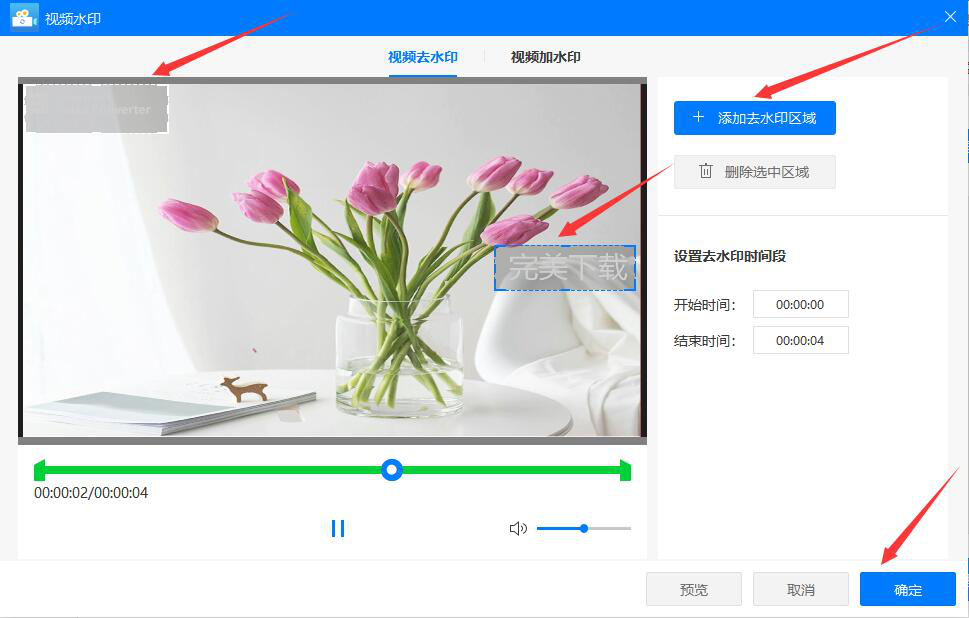Click the video watermark app logo icon
Viewport: 969px width, 618px height.
(x=24, y=18)
